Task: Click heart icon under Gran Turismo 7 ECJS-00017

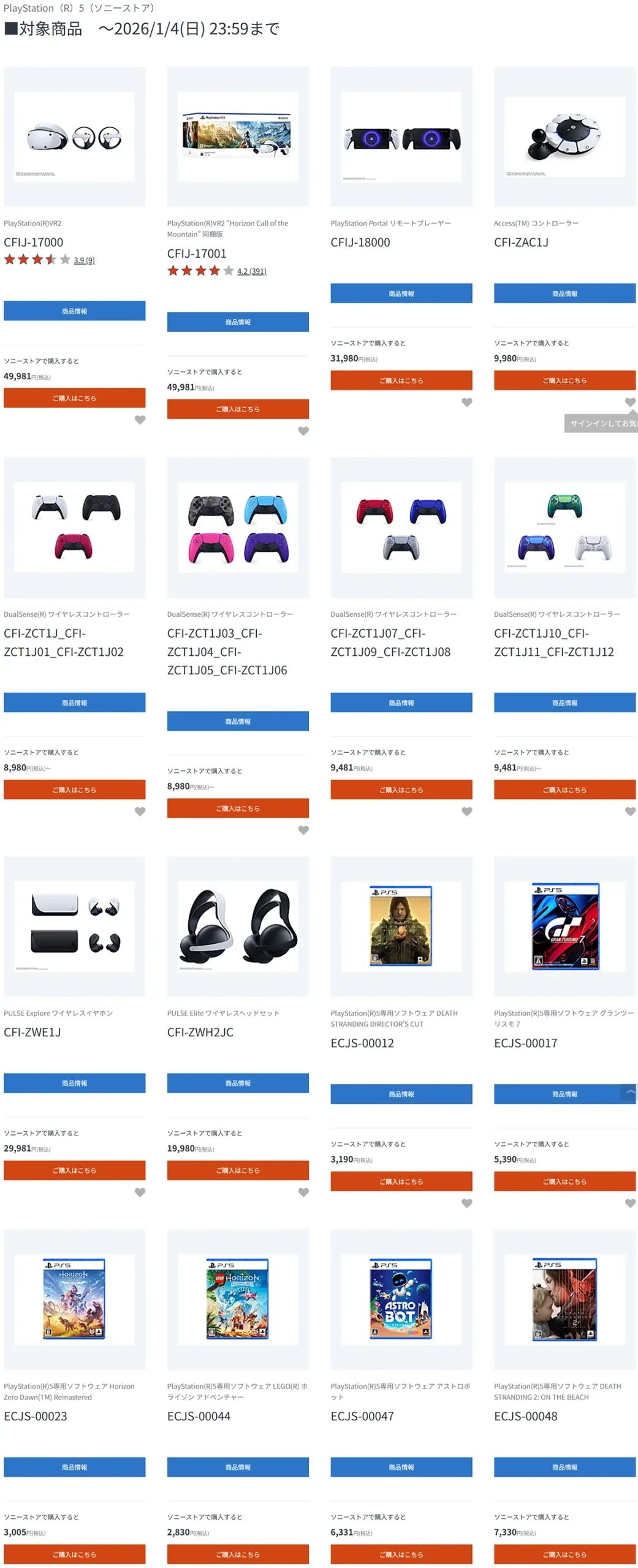Action: (630, 1203)
